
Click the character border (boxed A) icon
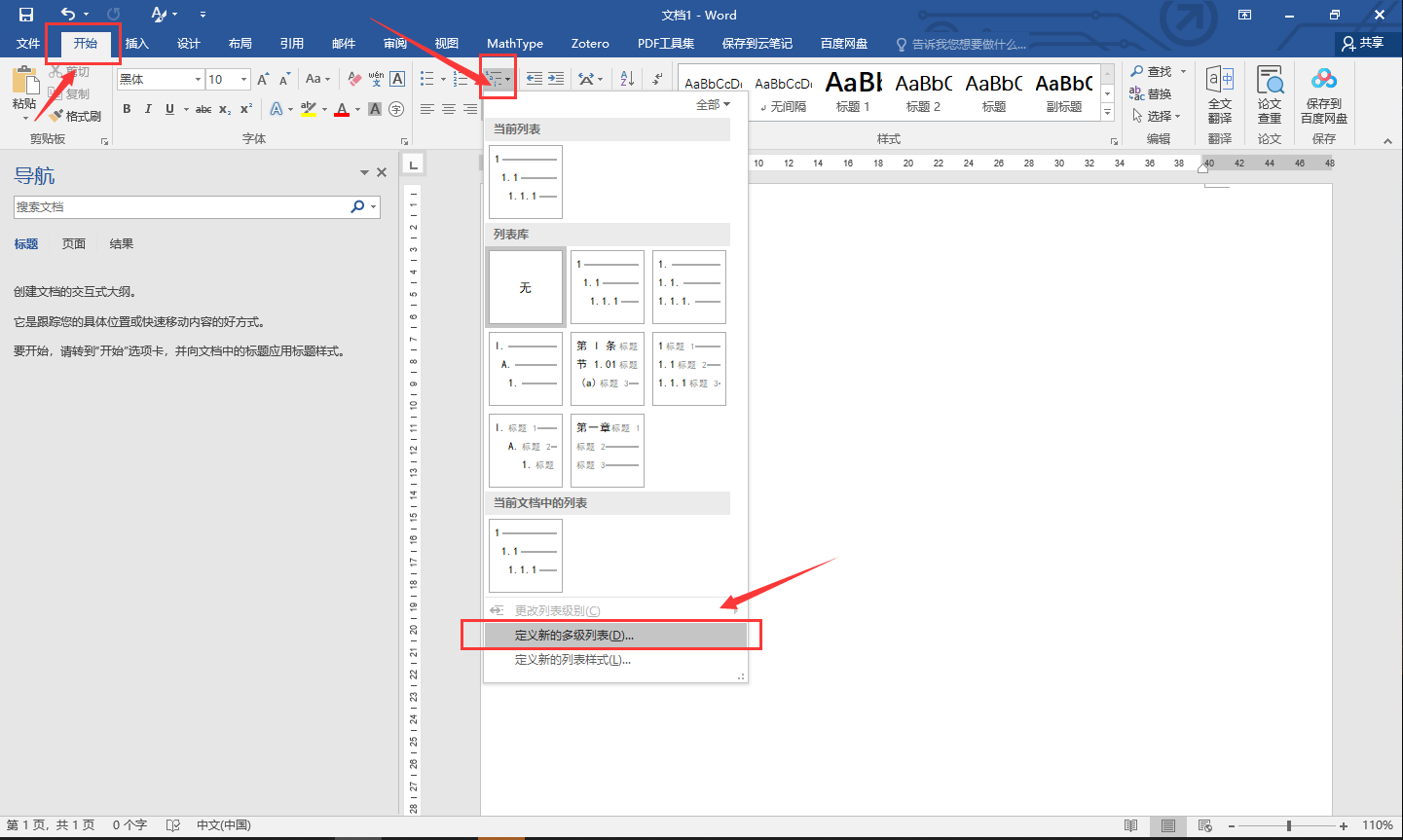point(397,80)
